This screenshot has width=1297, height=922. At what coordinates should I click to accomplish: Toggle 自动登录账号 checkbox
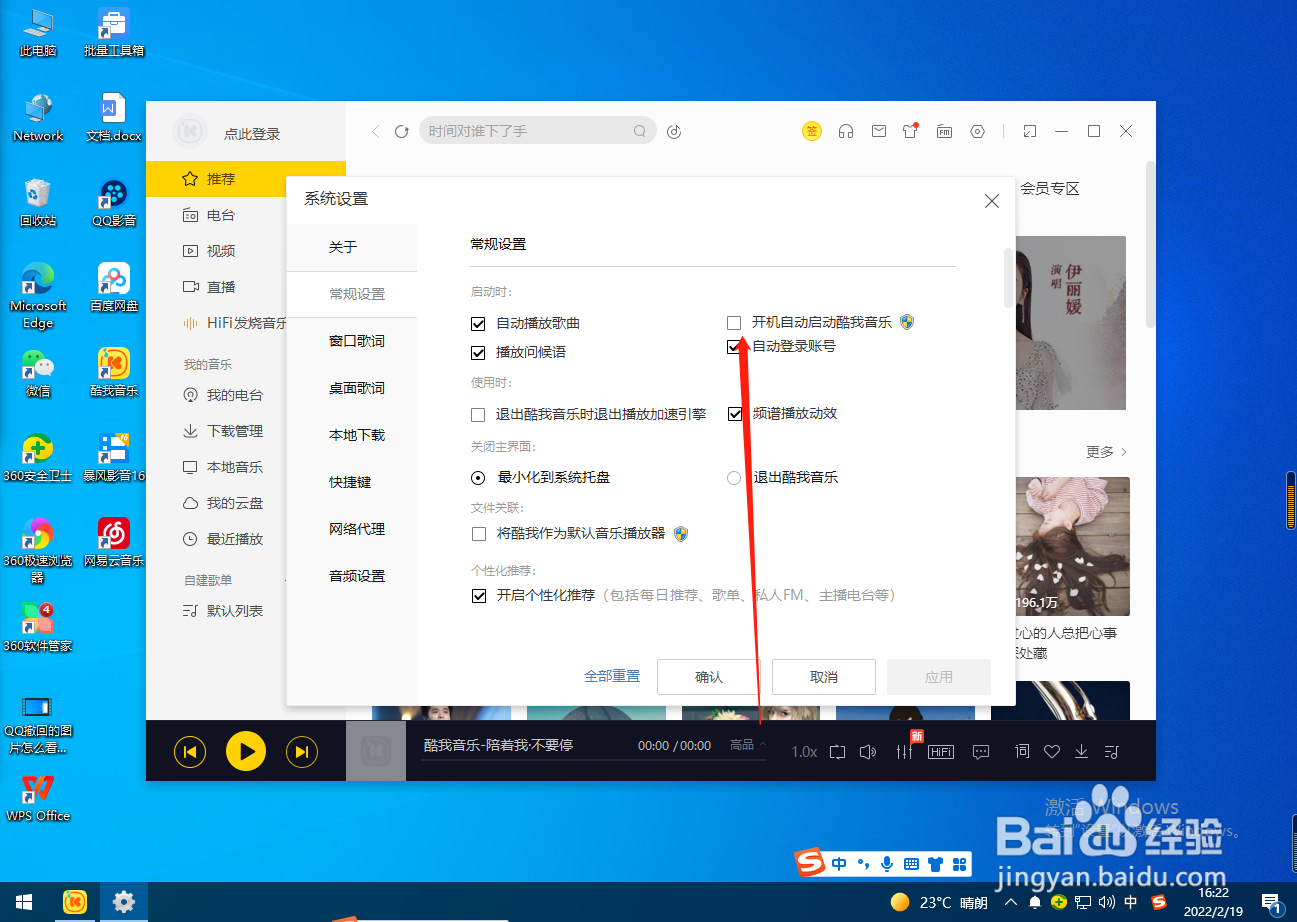(734, 346)
